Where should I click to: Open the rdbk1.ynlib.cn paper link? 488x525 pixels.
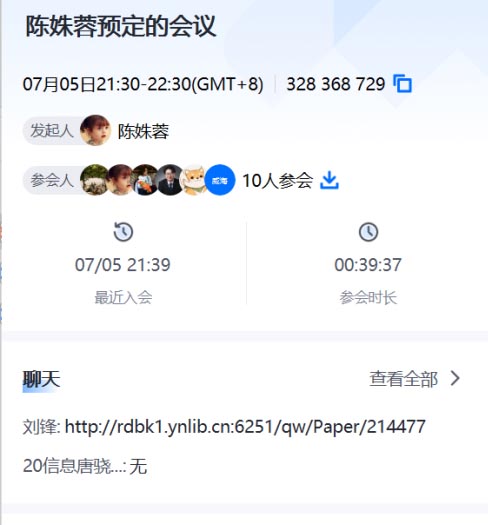tap(245, 427)
